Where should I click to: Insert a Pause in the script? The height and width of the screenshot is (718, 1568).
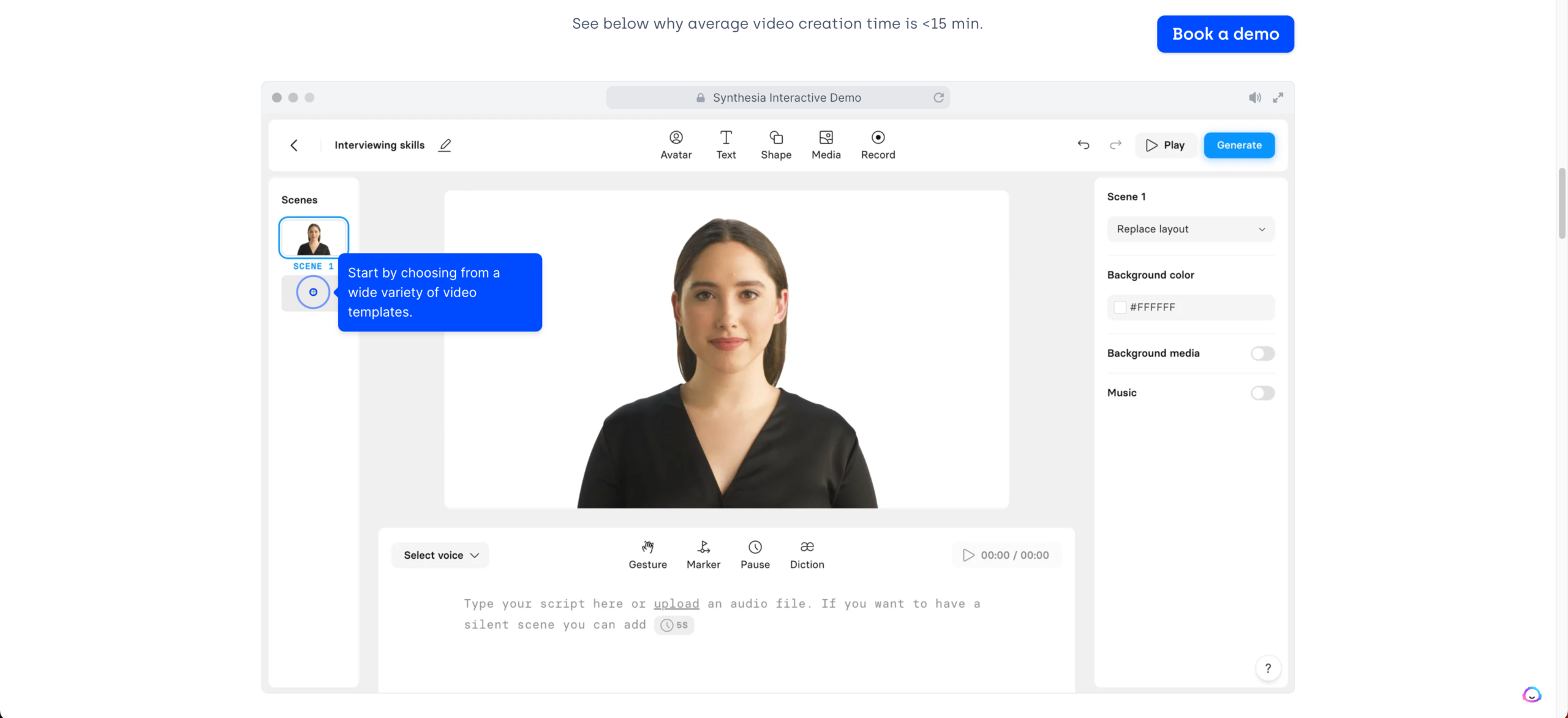click(x=755, y=553)
